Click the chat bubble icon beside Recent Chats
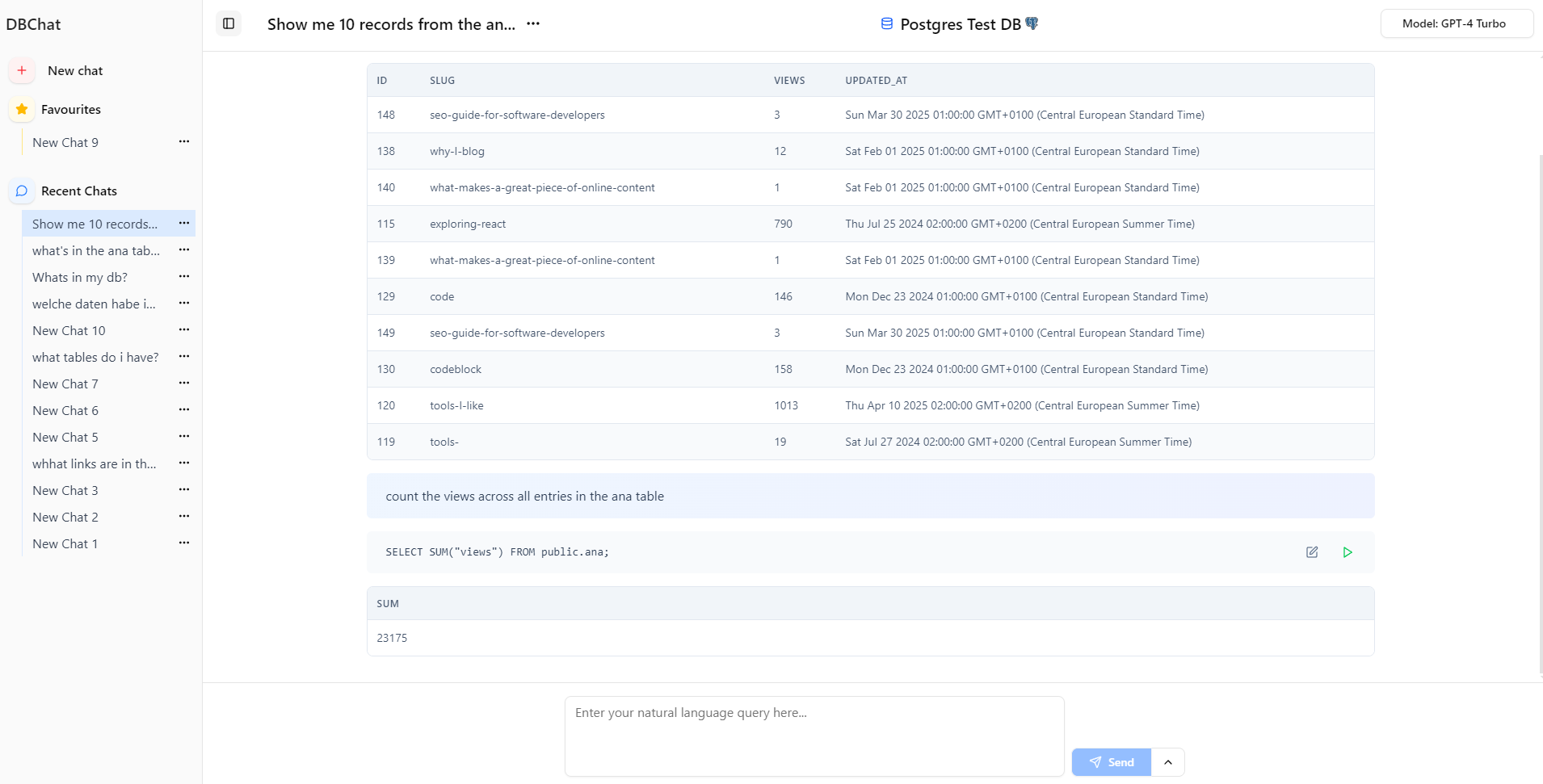This screenshot has width=1543, height=784. (21, 191)
